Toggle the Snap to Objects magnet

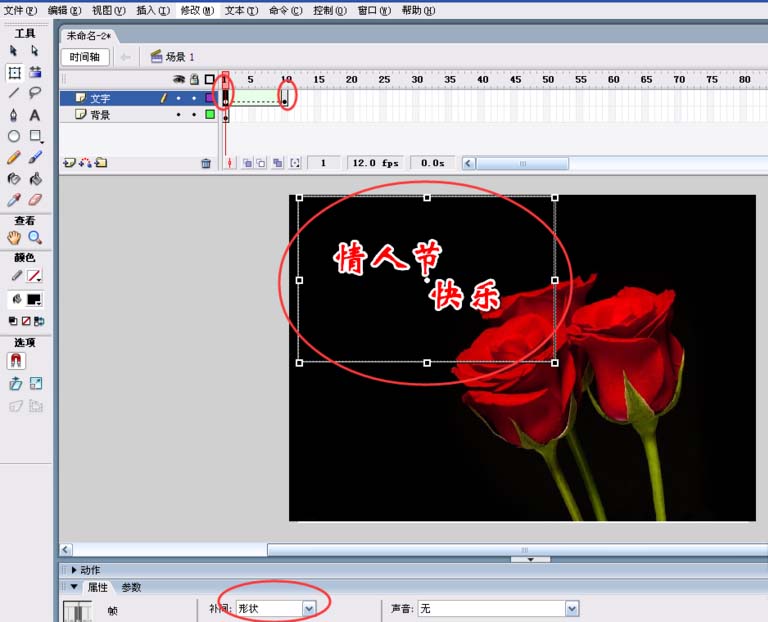click(x=16, y=361)
